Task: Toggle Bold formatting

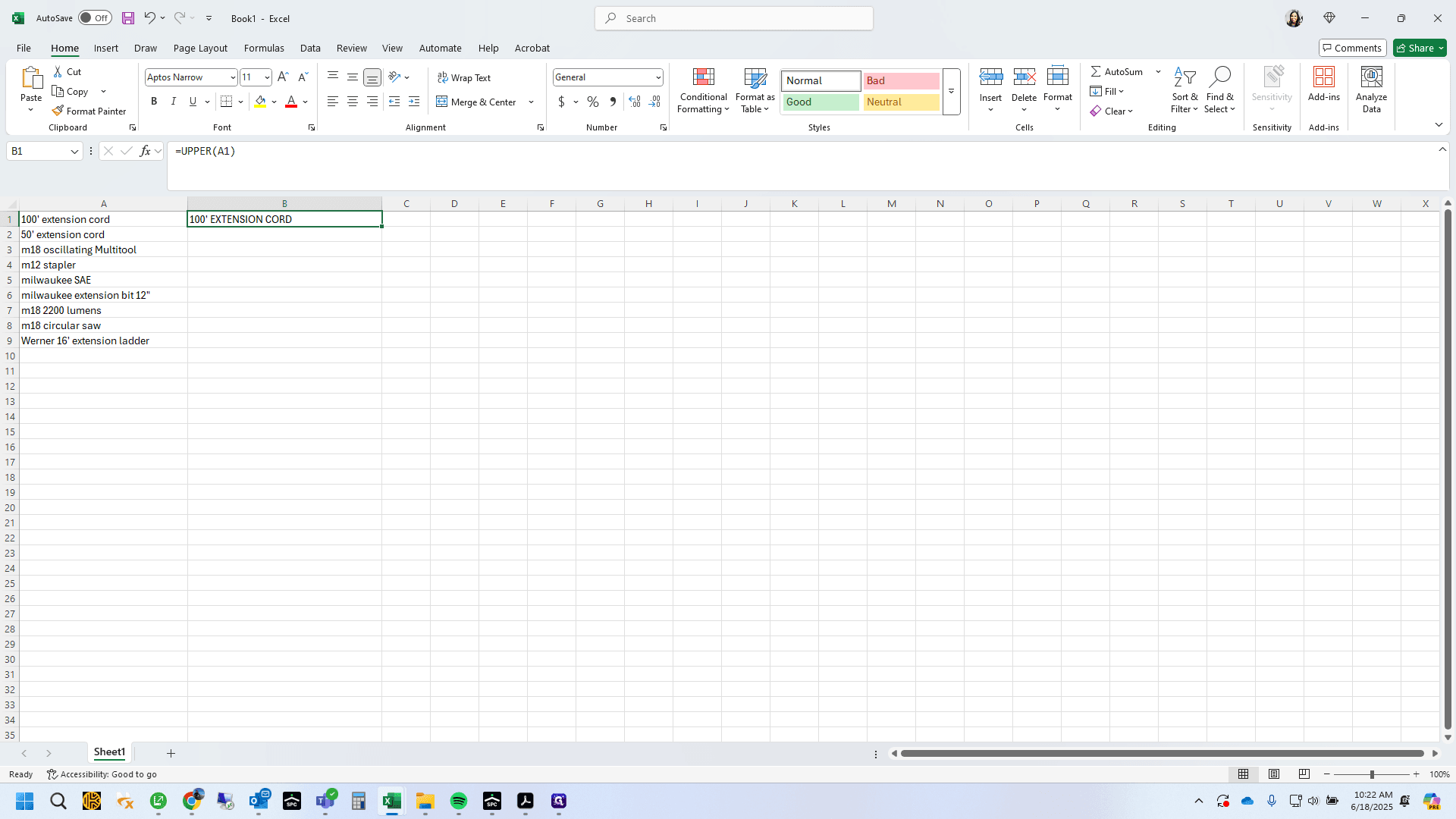Action: 154,102
